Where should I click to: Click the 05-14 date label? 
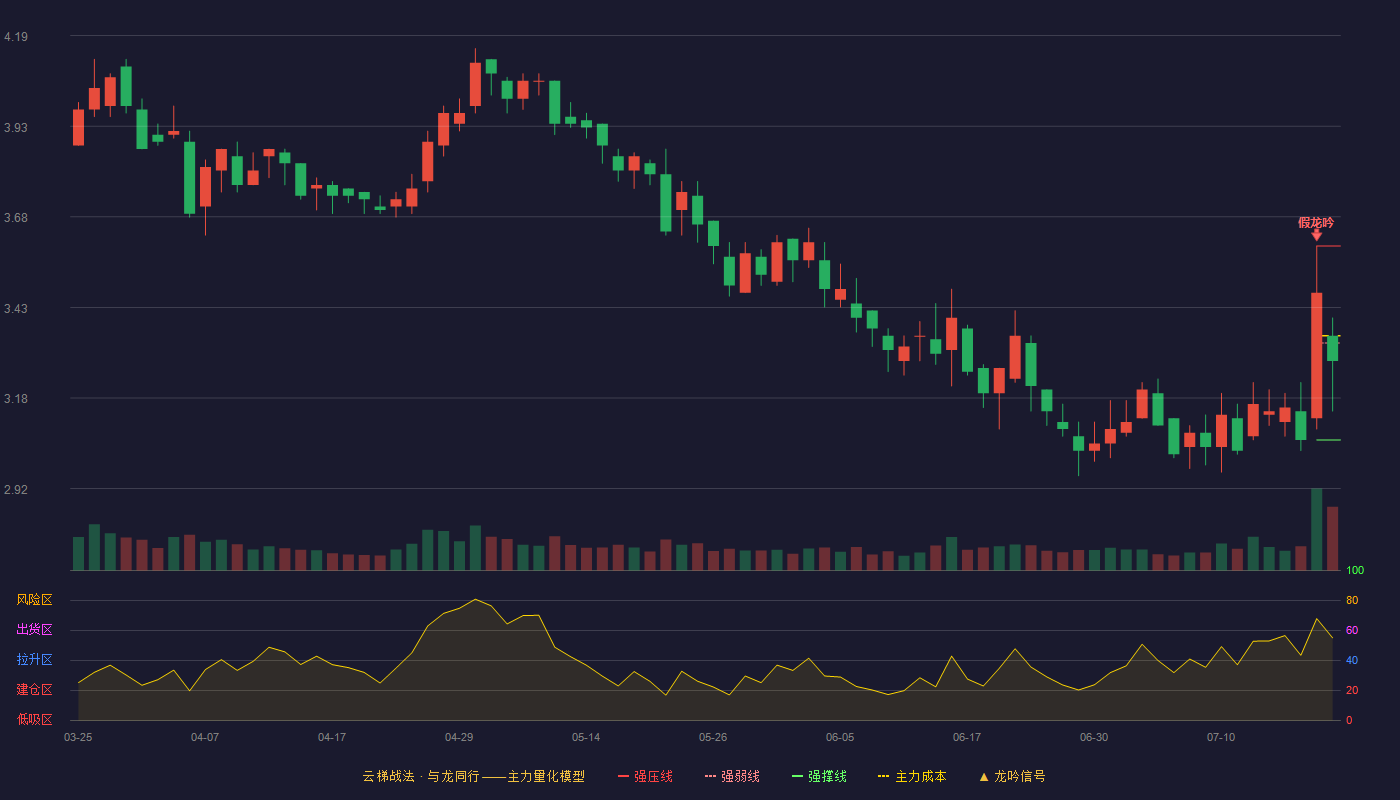click(586, 737)
